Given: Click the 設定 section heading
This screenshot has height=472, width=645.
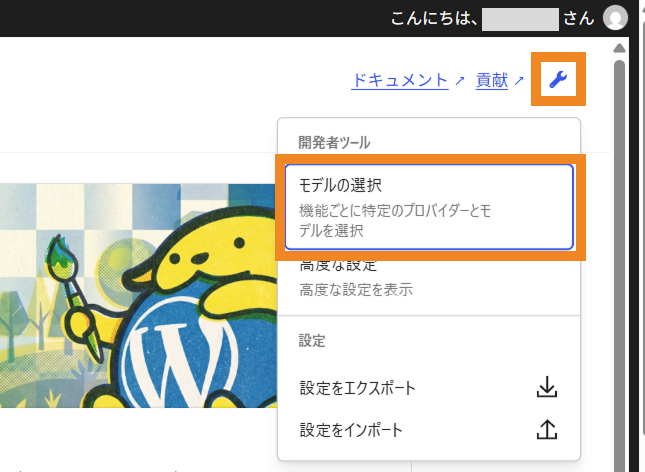Looking at the screenshot, I should click(312, 341).
